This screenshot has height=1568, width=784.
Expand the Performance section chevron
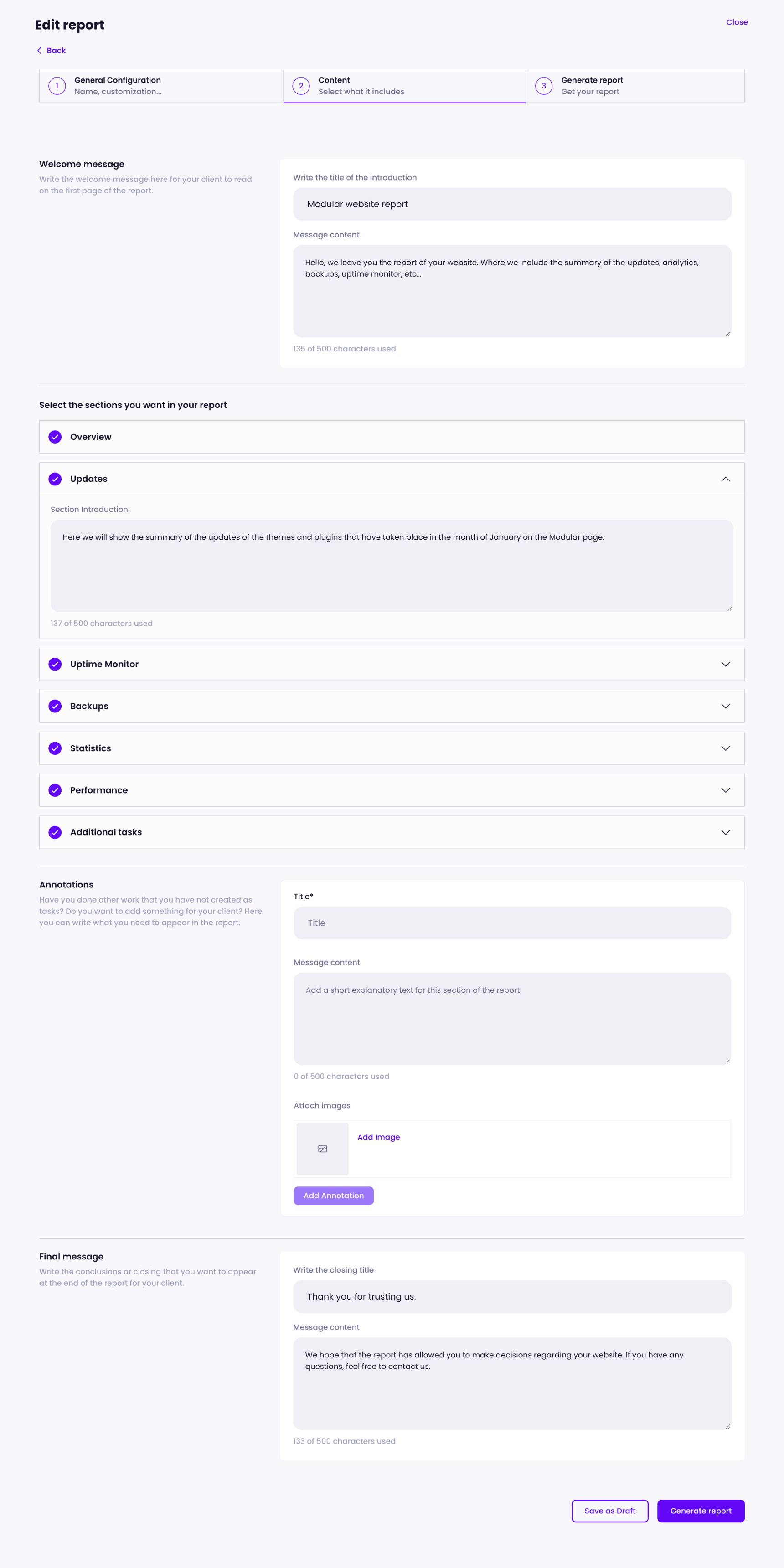coord(725,790)
